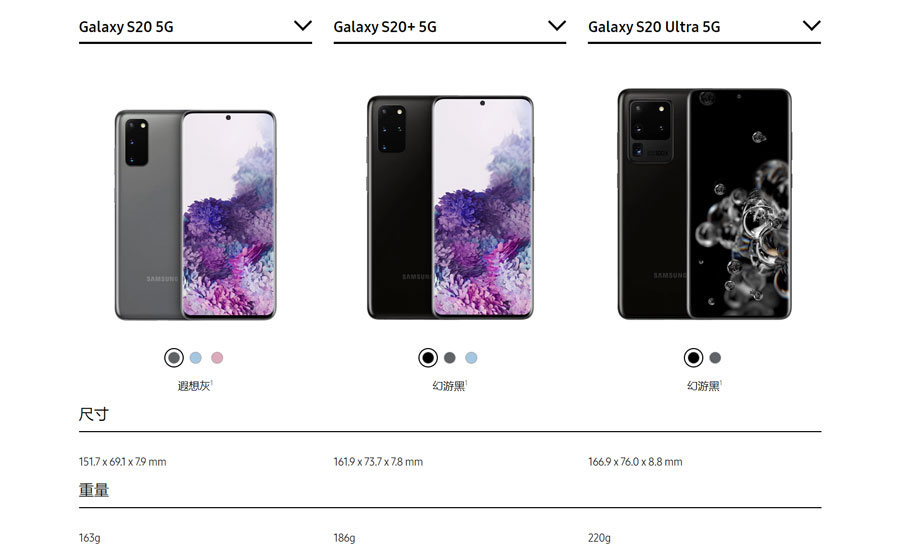This screenshot has height=557, width=900.
Task: Click the black Galaxy S20+ phone image
Action: (450, 207)
